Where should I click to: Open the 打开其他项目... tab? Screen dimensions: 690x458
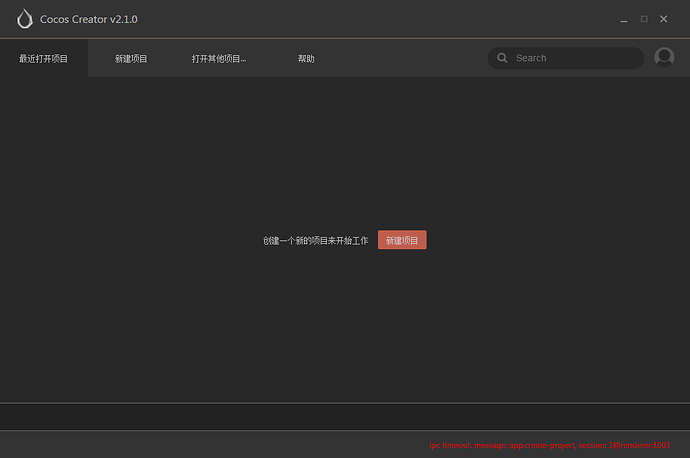tap(219, 59)
